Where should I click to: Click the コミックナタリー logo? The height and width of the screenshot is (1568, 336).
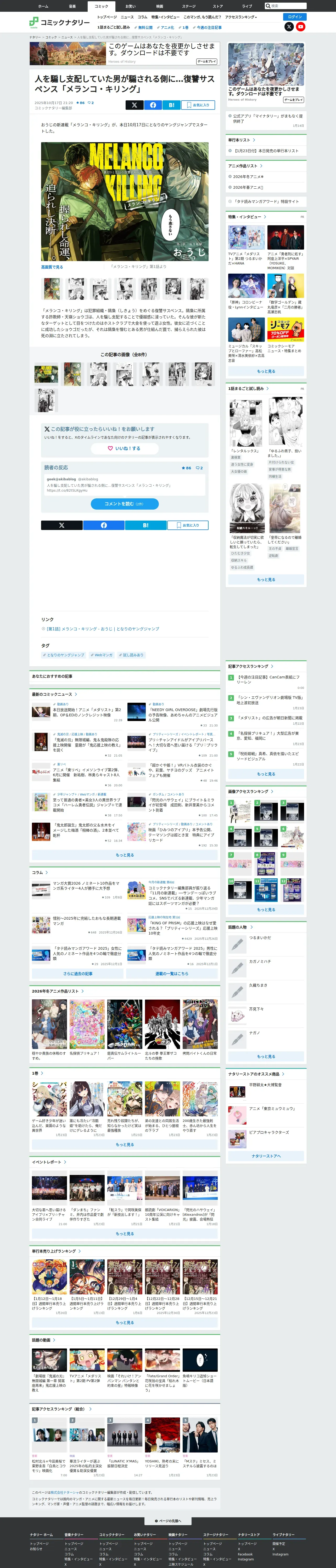tap(59, 22)
